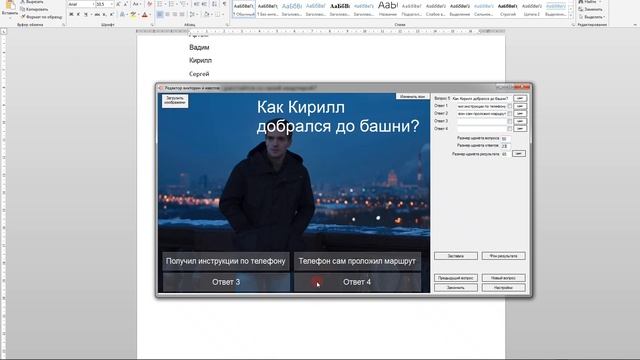Align text left in Word ribbon
640x360 pixels.
pos(160,14)
